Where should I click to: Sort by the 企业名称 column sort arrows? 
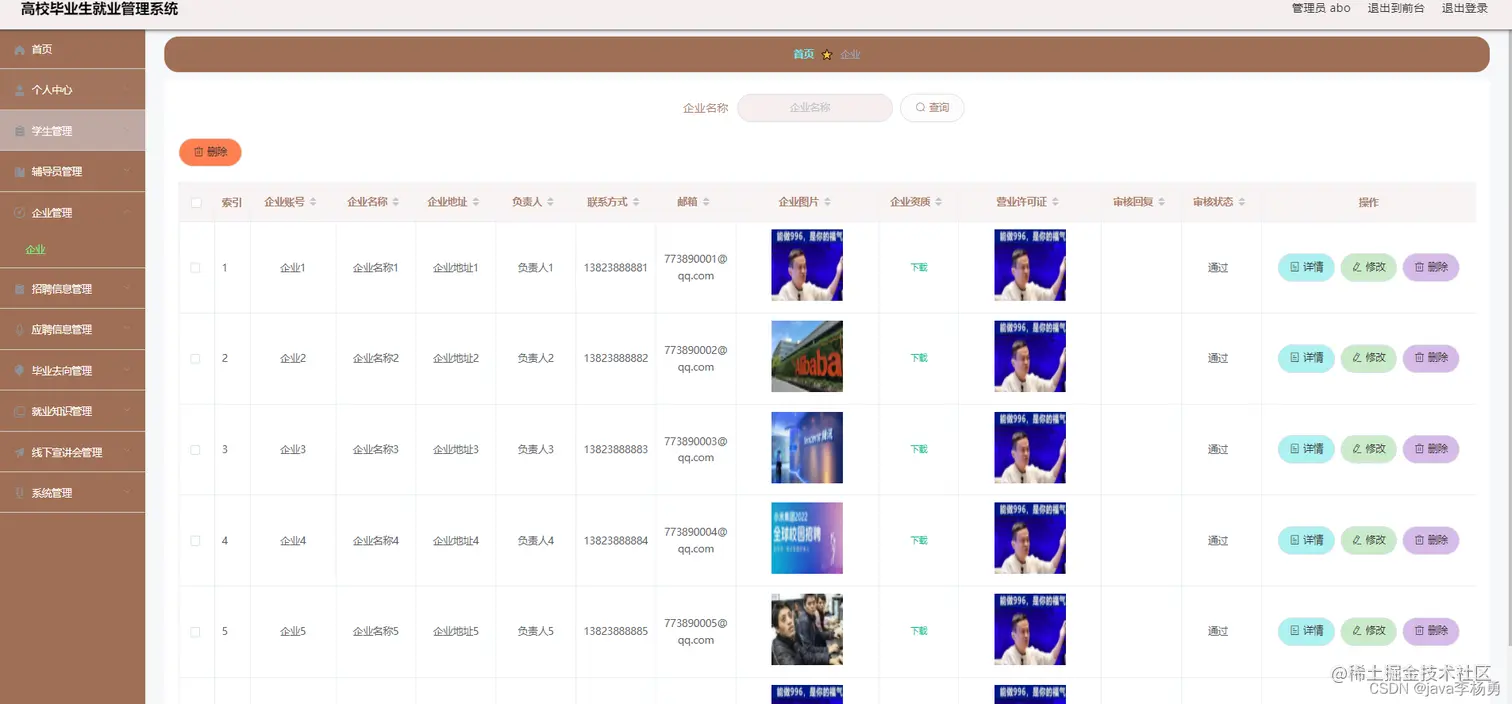tap(396, 202)
